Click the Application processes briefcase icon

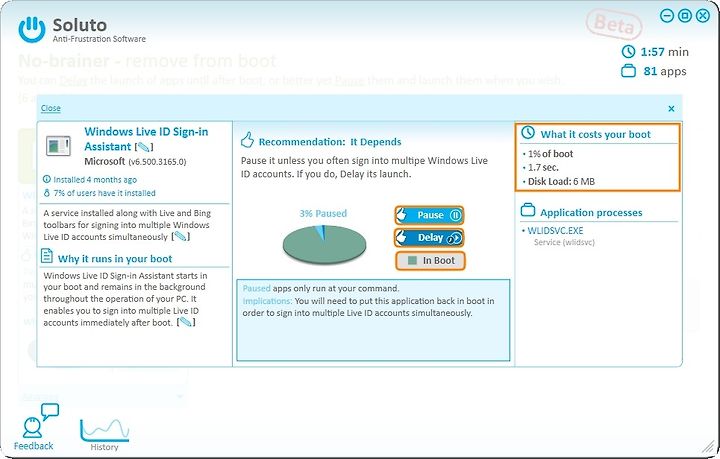(528, 211)
